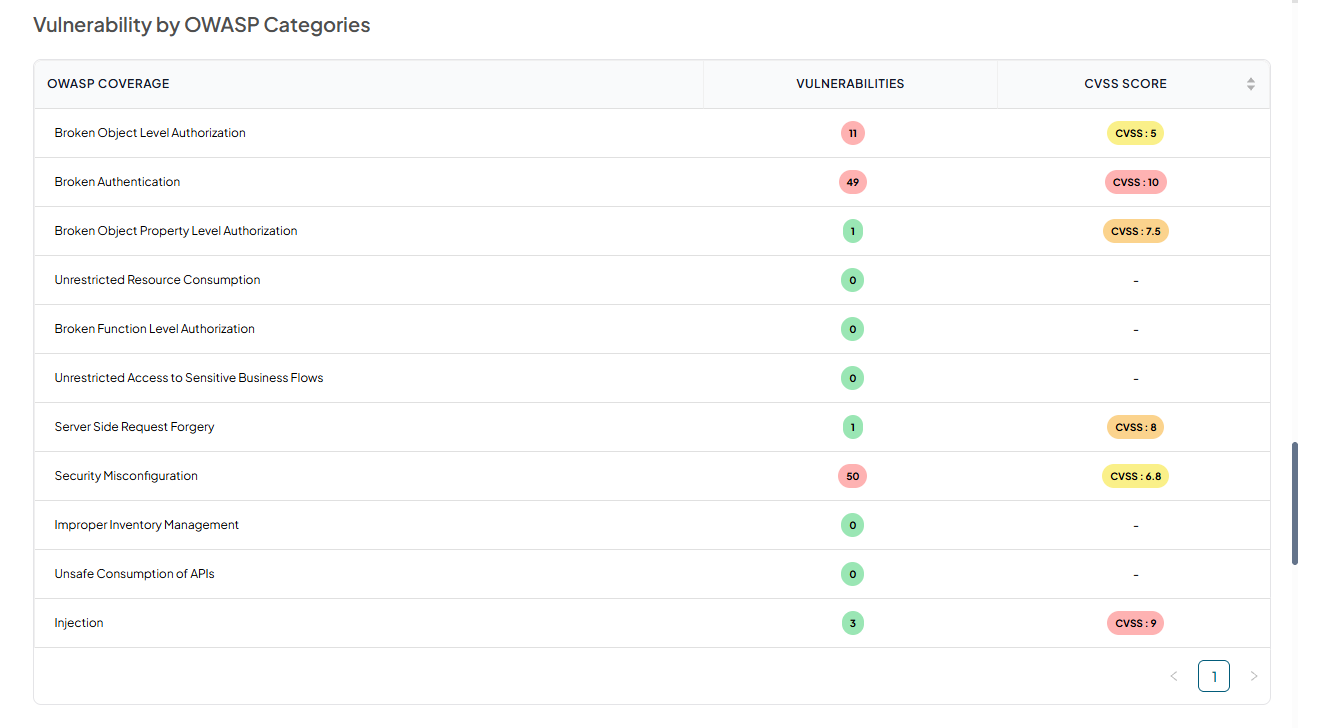Screen dimensions: 1317x728
Task: Click count badge 0 for Unsafe Consumption of APIs
Action: click(x=852, y=574)
